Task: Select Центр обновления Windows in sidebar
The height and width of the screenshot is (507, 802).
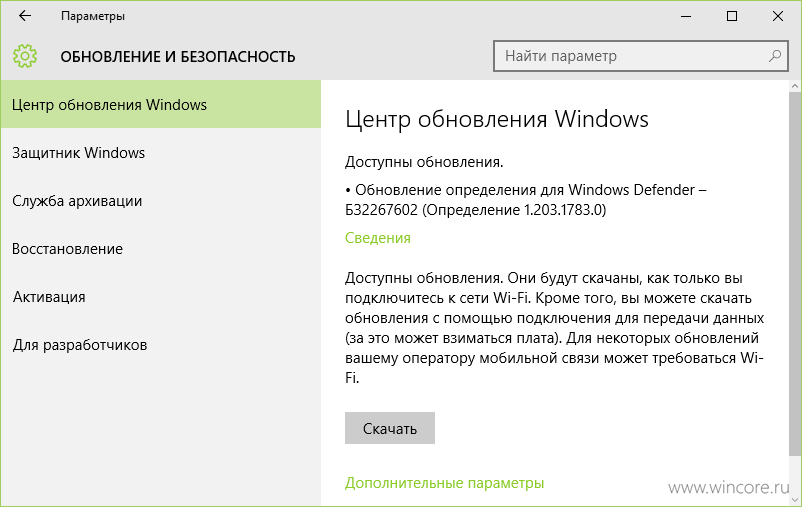Action: (161, 104)
